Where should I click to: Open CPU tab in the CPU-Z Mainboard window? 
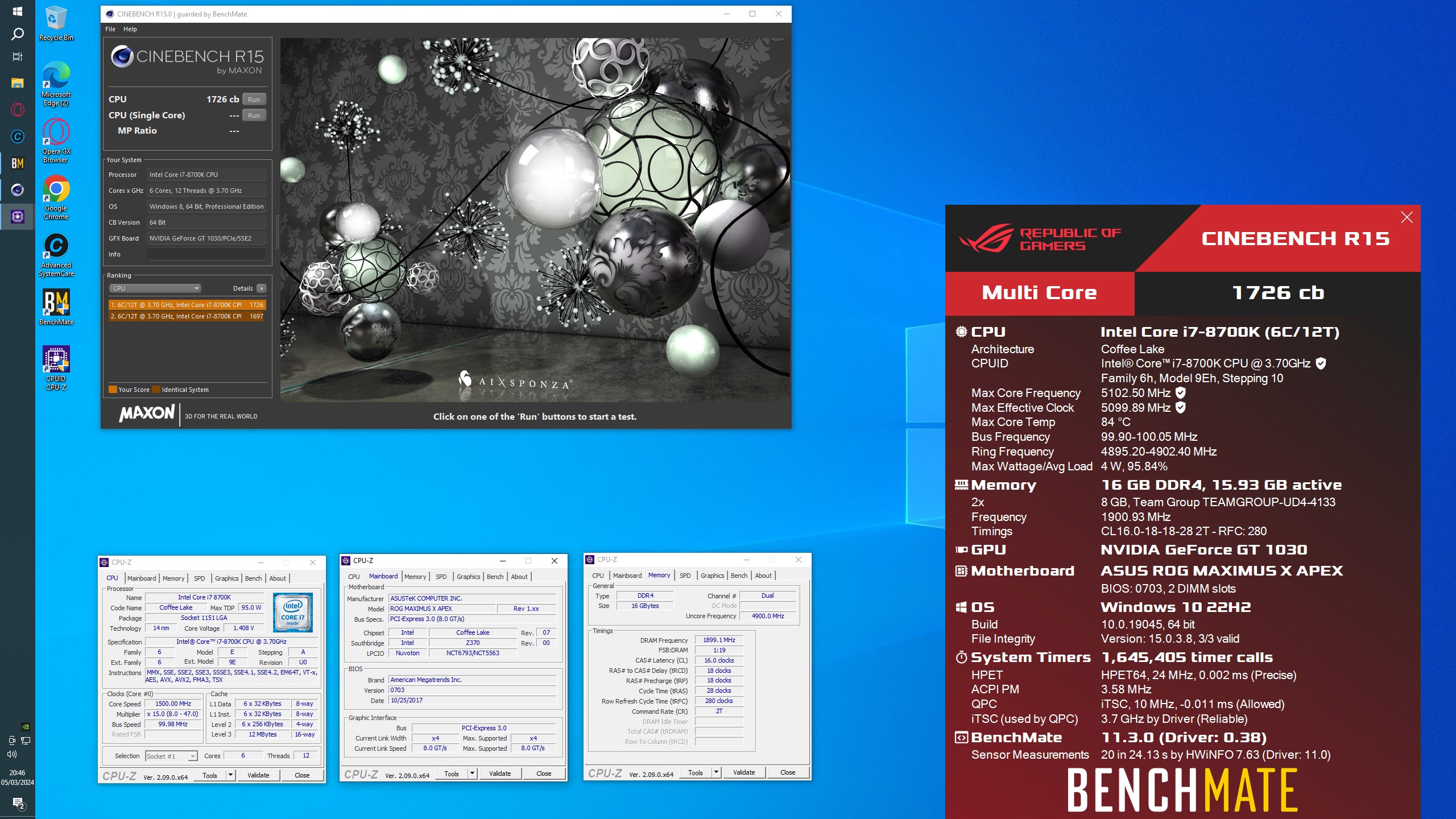coord(354,577)
